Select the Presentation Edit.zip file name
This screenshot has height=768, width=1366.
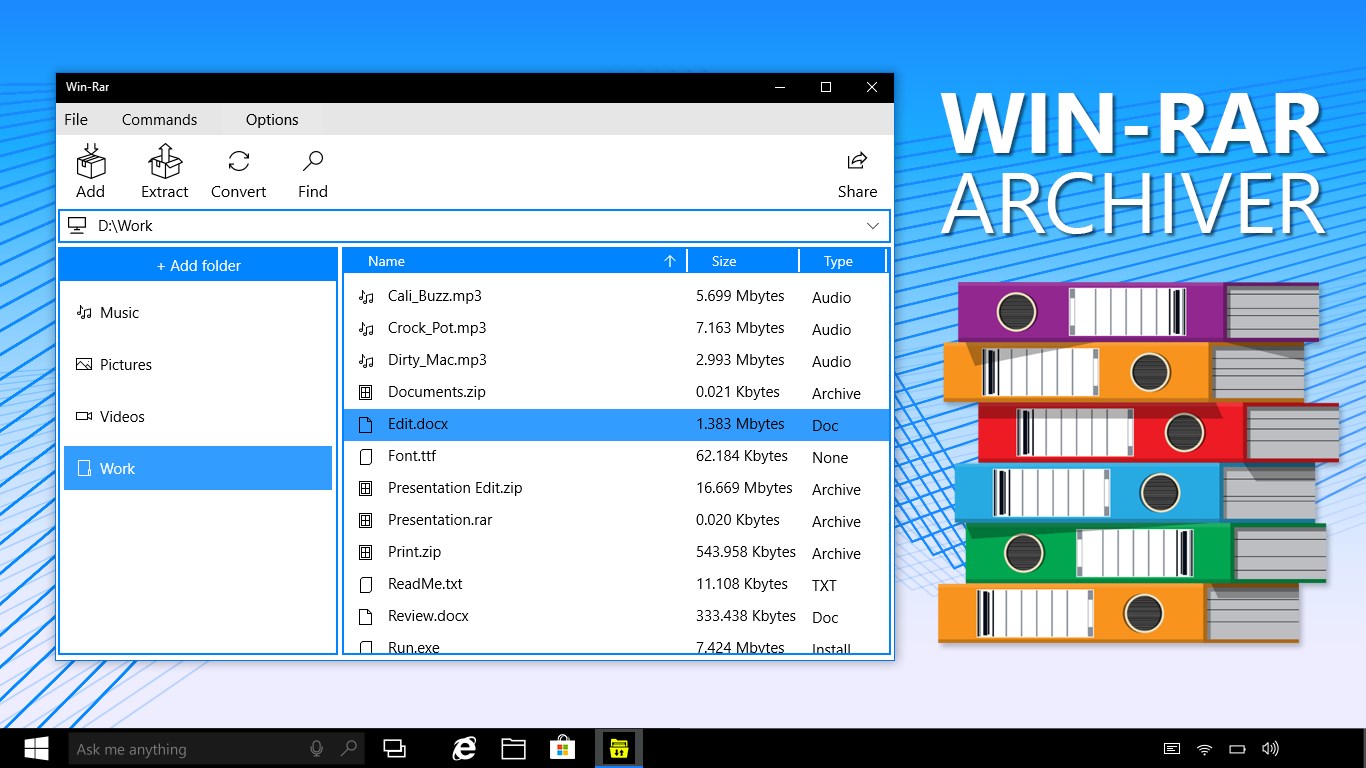455,488
